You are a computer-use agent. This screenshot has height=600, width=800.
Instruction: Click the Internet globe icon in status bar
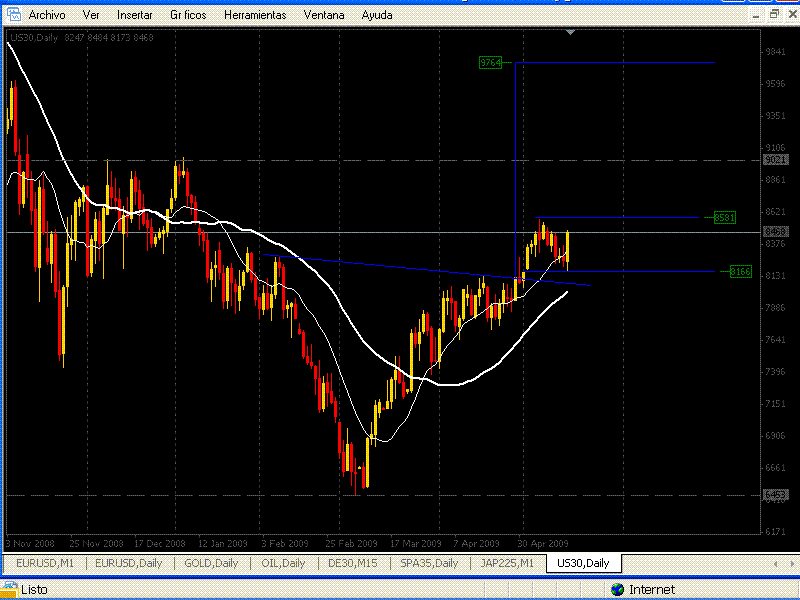pos(617,589)
